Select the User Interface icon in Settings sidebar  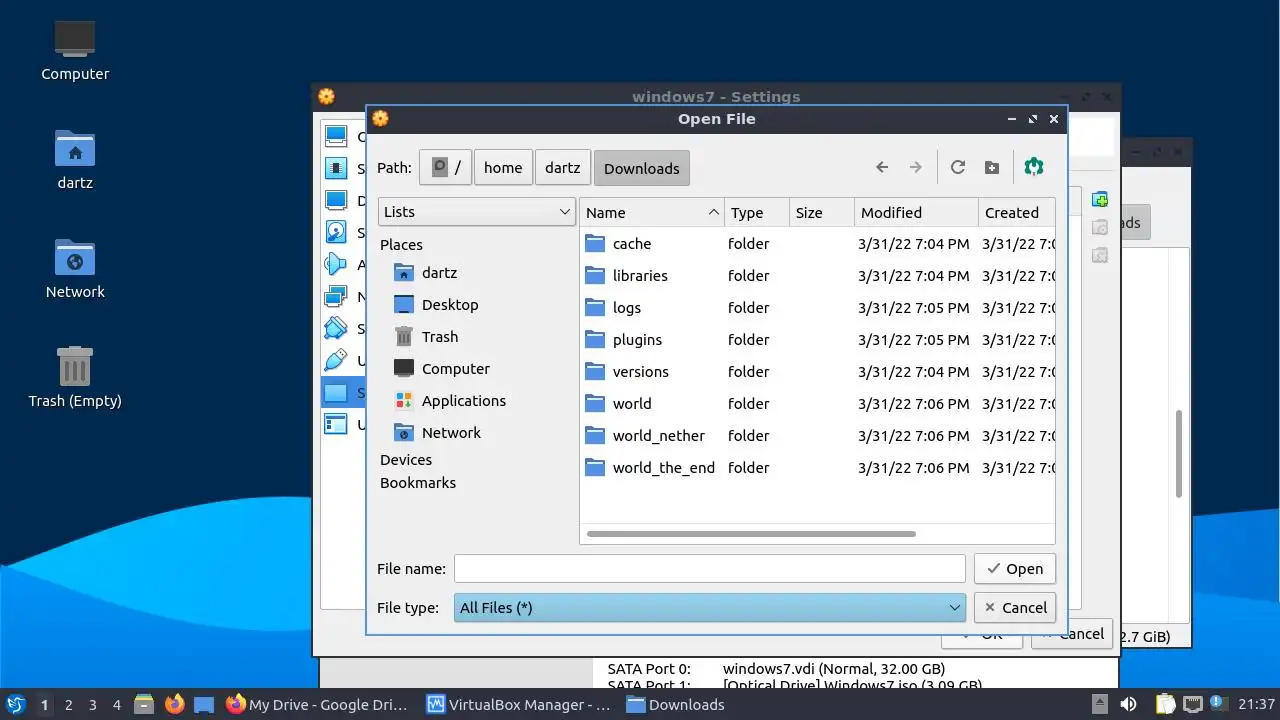[337, 424]
